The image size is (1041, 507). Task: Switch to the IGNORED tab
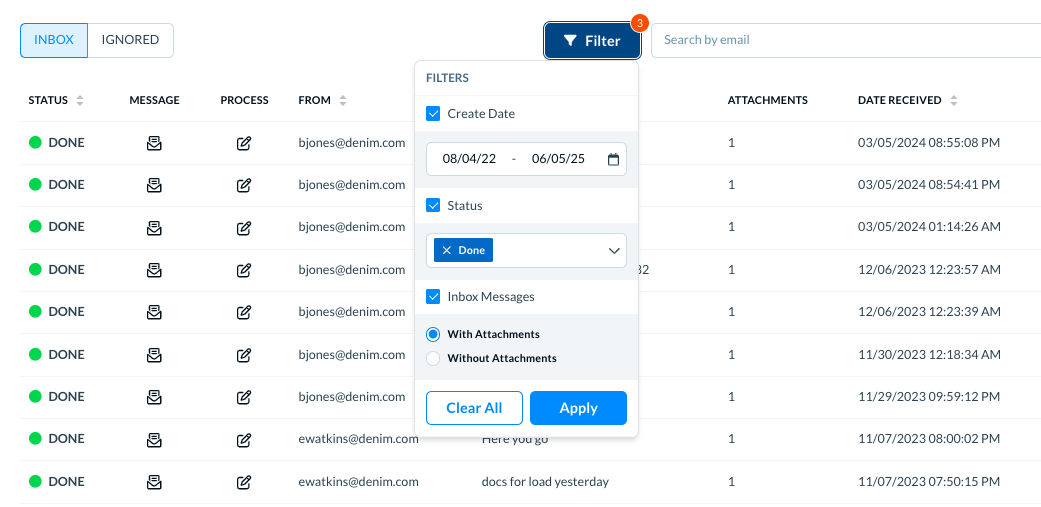point(130,40)
